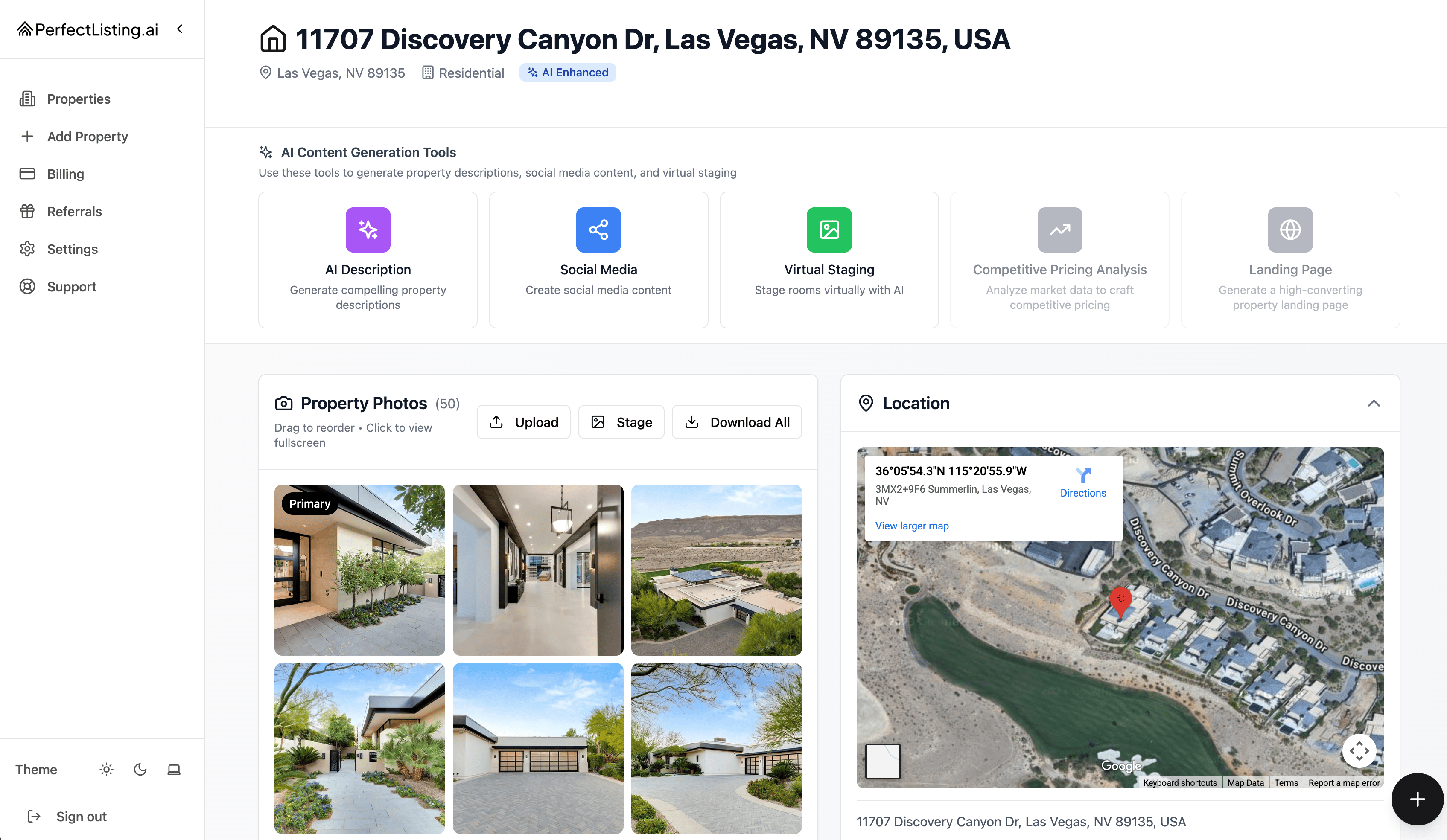
Task: Open the Landing Page globe icon
Action: 1289,230
